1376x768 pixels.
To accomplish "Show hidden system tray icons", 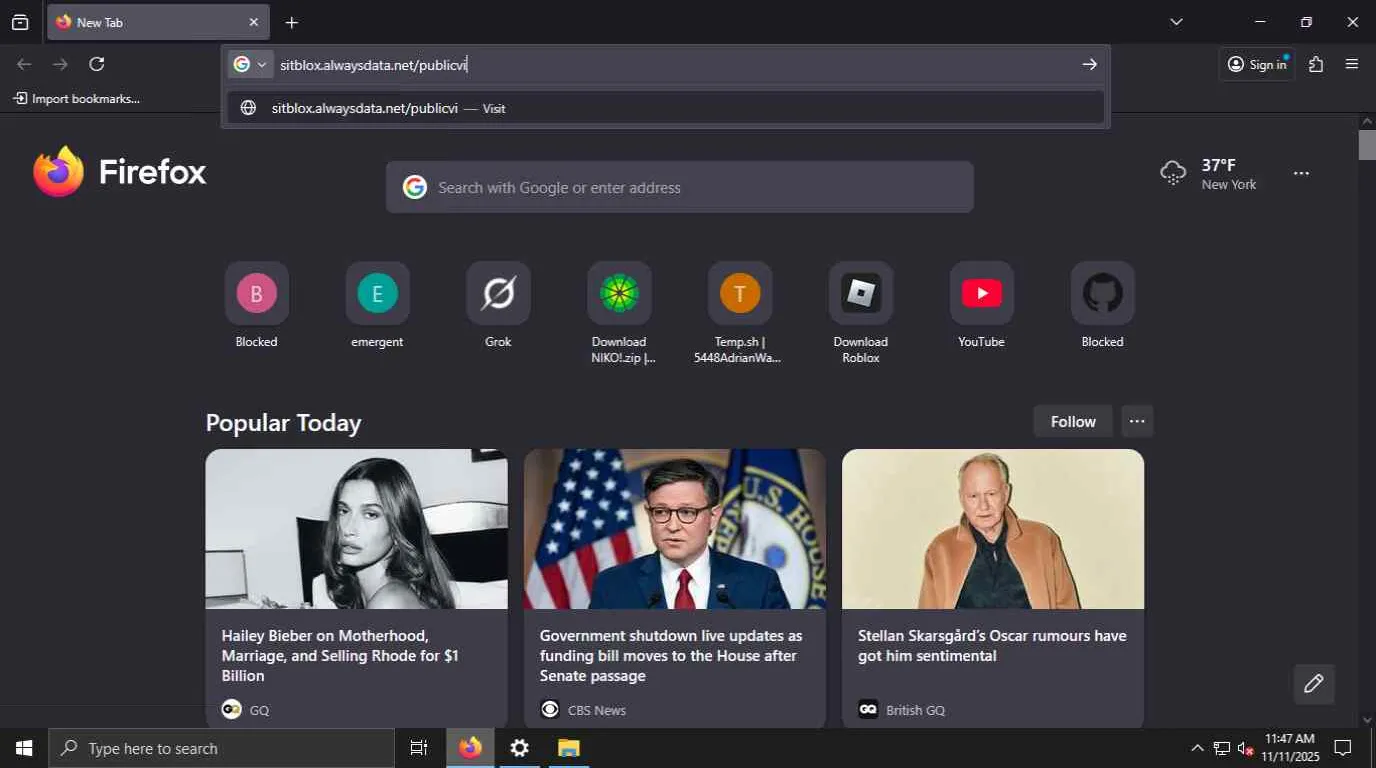I will click(x=1197, y=748).
